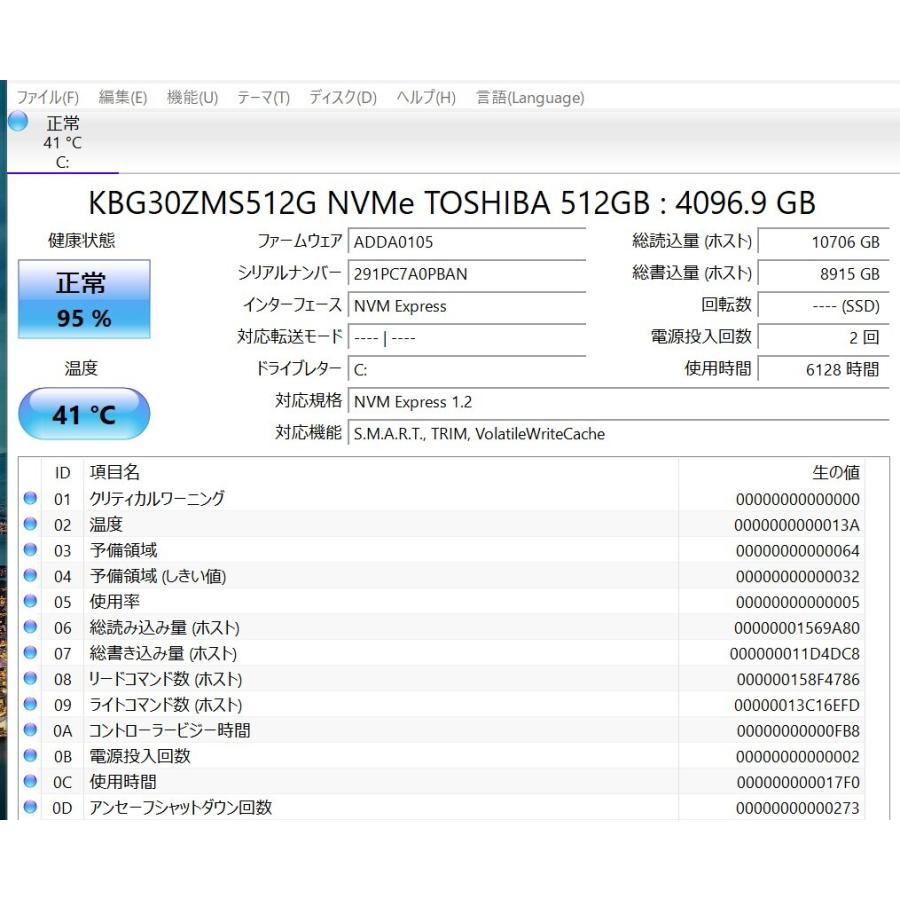Click the 項目名 column header
Image resolution: width=900 pixels, height=900 pixels.
[115, 472]
